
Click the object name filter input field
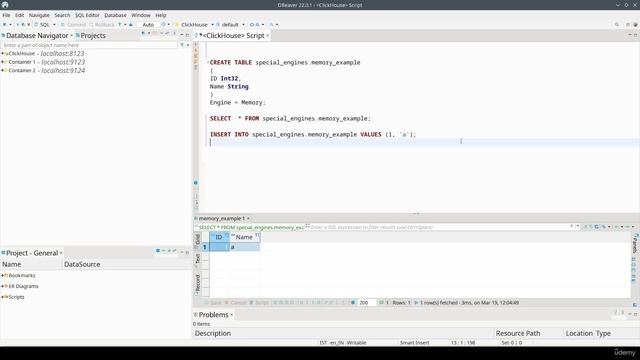point(89,45)
